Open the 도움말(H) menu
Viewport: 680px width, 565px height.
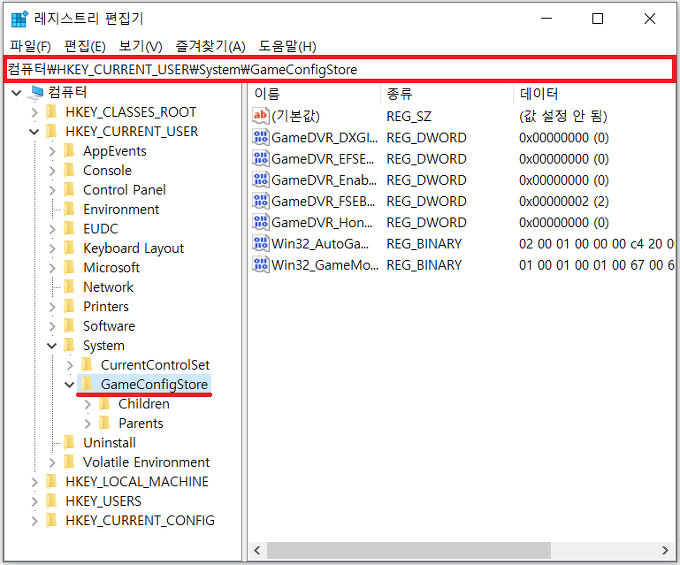pyautogui.click(x=288, y=46)
